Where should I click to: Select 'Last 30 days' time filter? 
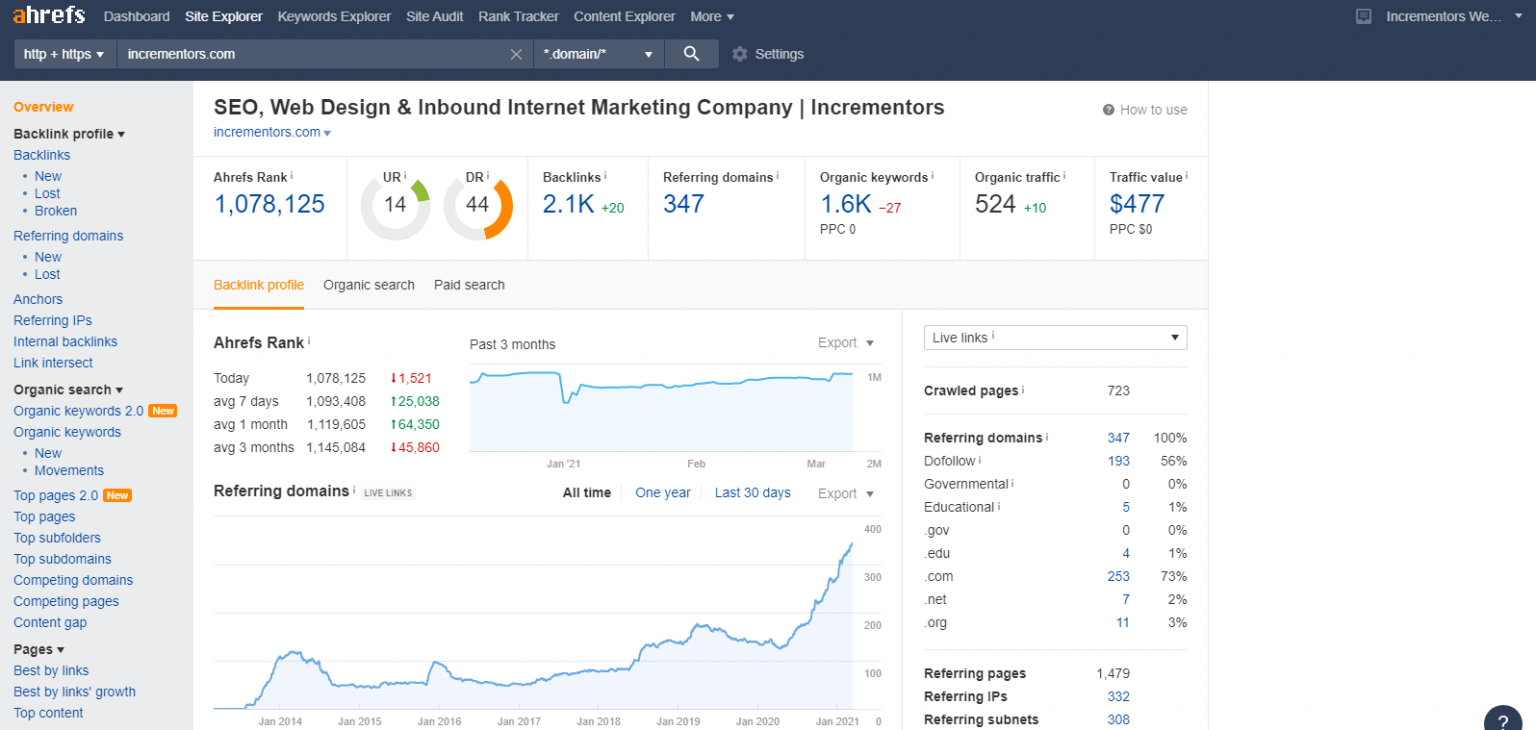[x=752, y=492]
